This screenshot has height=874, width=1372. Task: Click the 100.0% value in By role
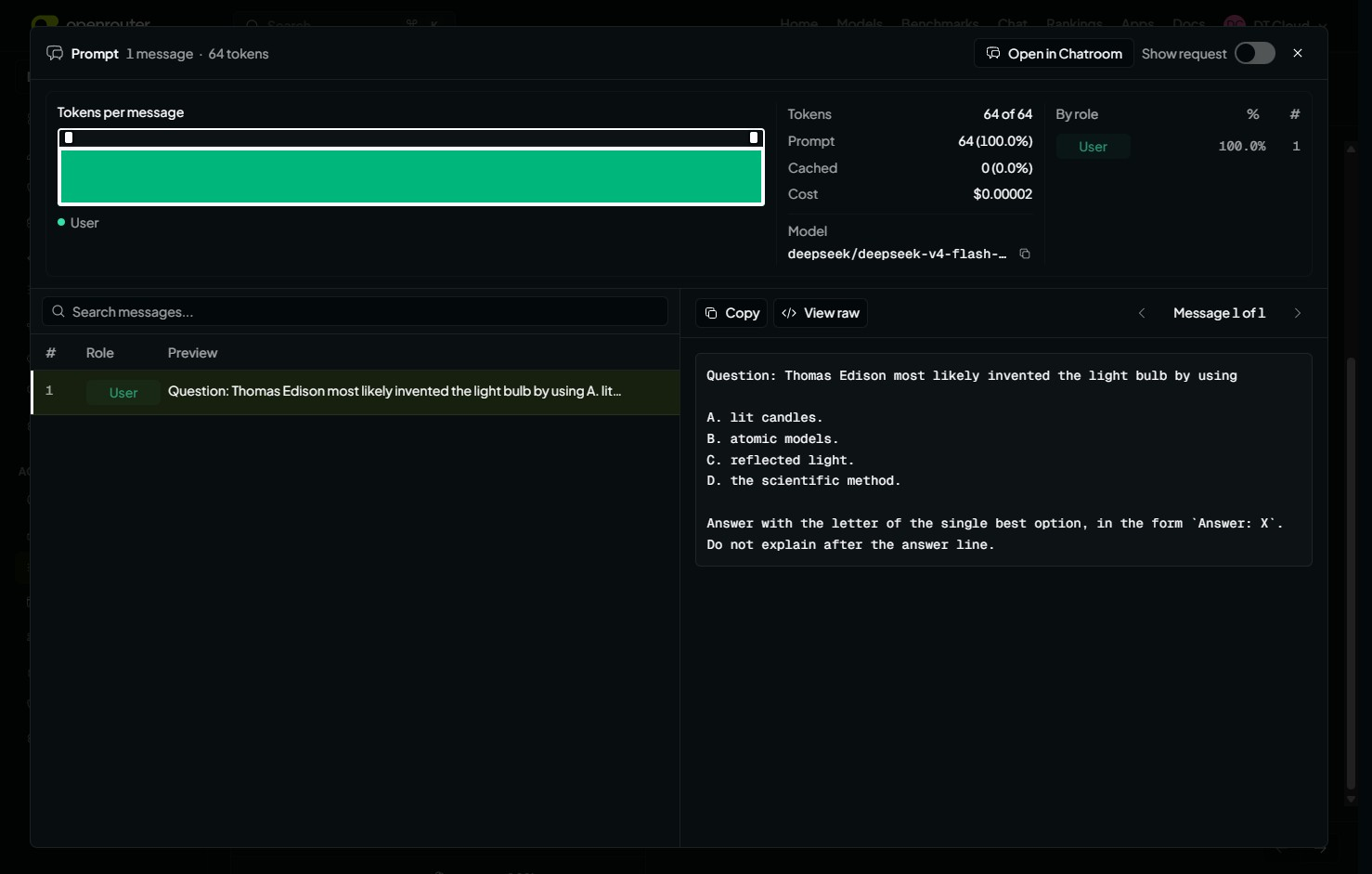[1242, 147]
